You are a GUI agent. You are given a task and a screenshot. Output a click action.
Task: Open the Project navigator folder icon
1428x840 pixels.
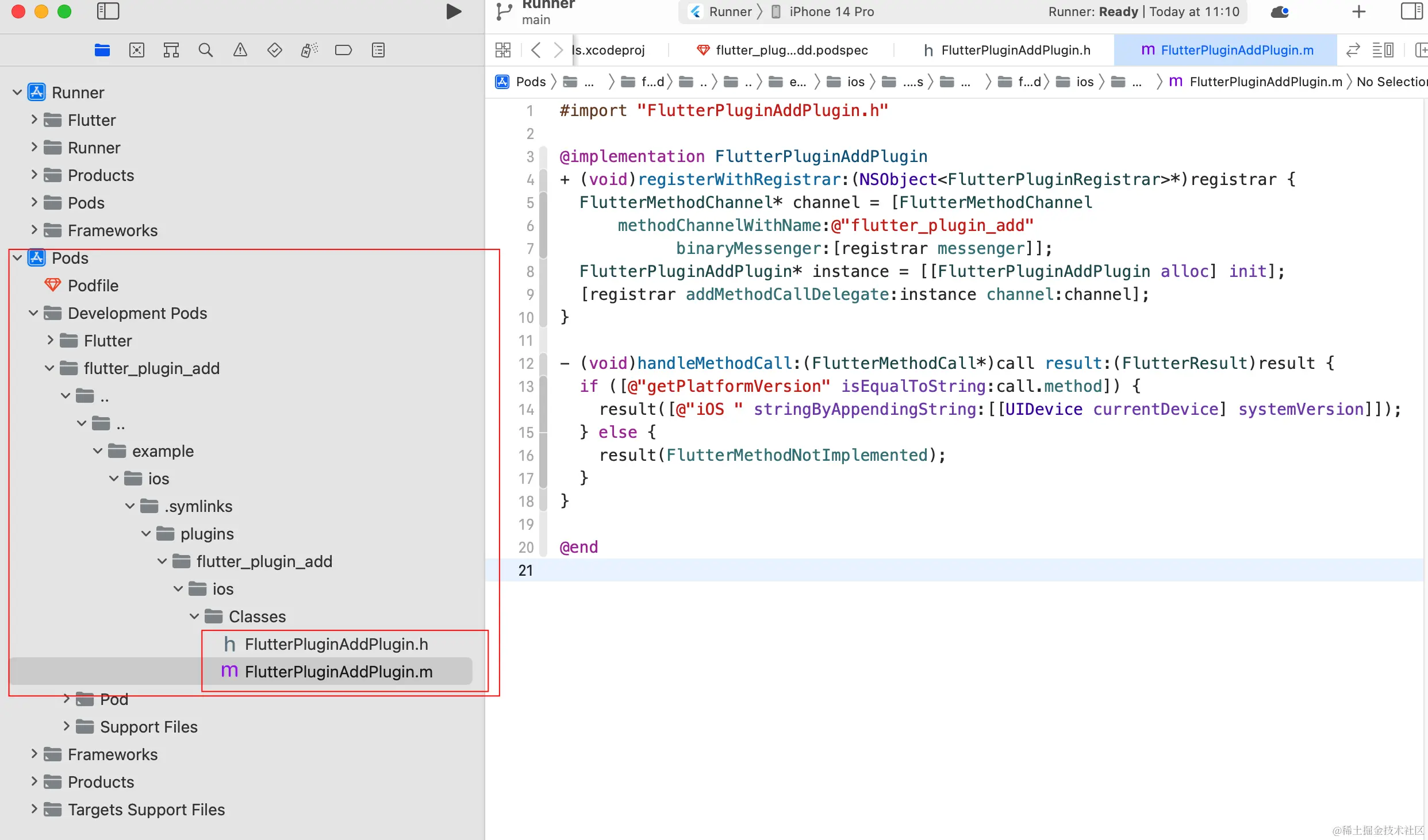[102, 50]
